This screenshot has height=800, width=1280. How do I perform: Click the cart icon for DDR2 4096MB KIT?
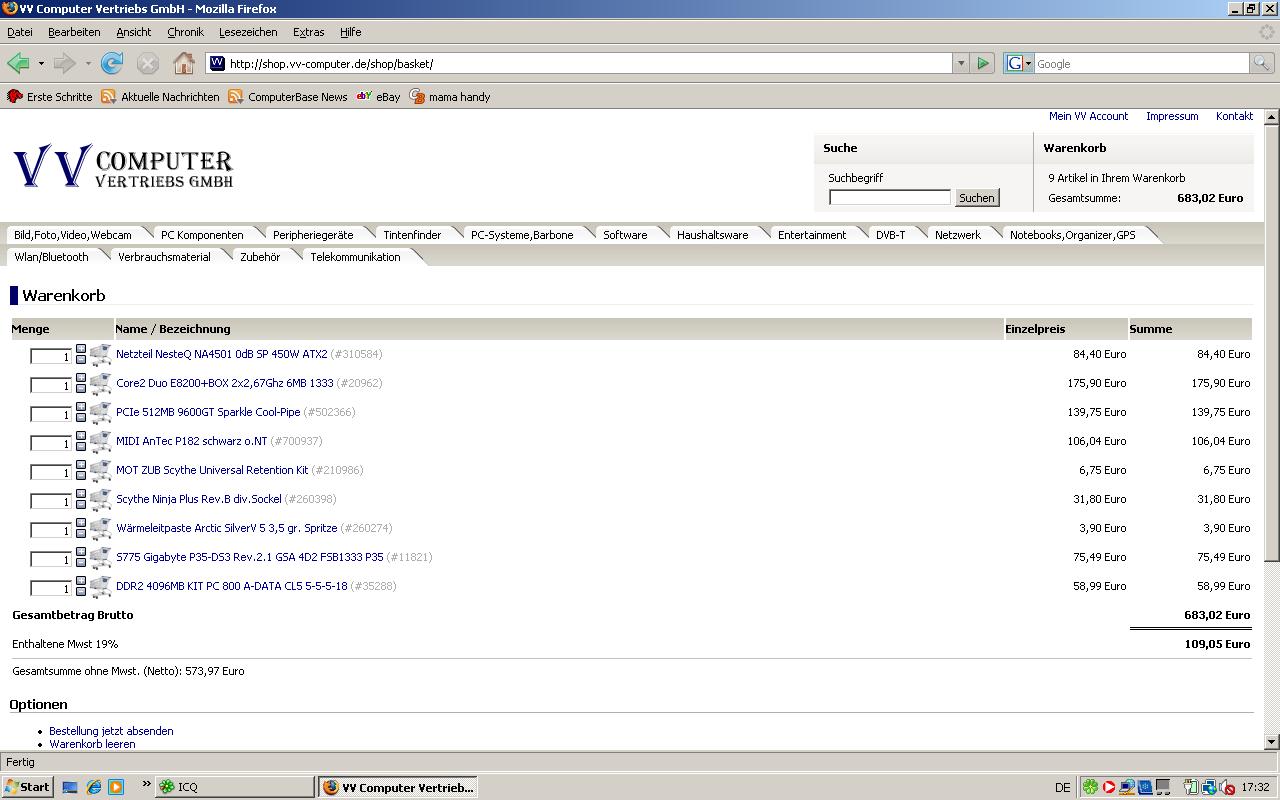(100, 587)
